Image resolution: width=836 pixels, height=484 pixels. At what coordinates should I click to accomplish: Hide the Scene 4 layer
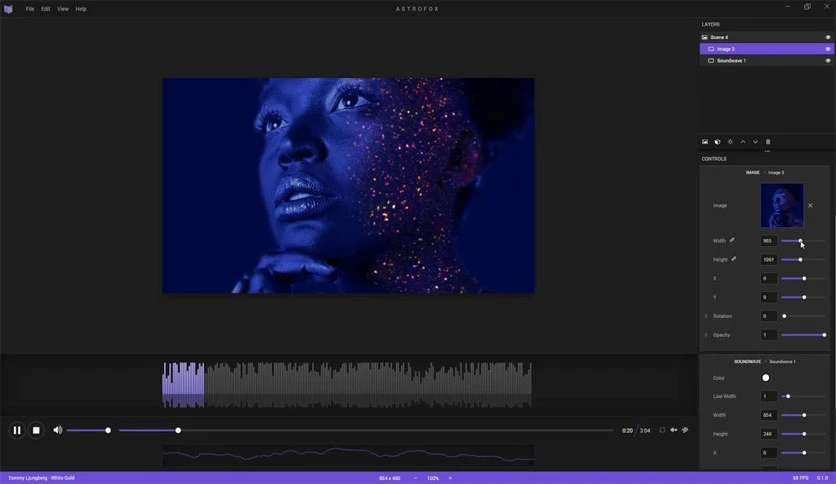[827, 37]
